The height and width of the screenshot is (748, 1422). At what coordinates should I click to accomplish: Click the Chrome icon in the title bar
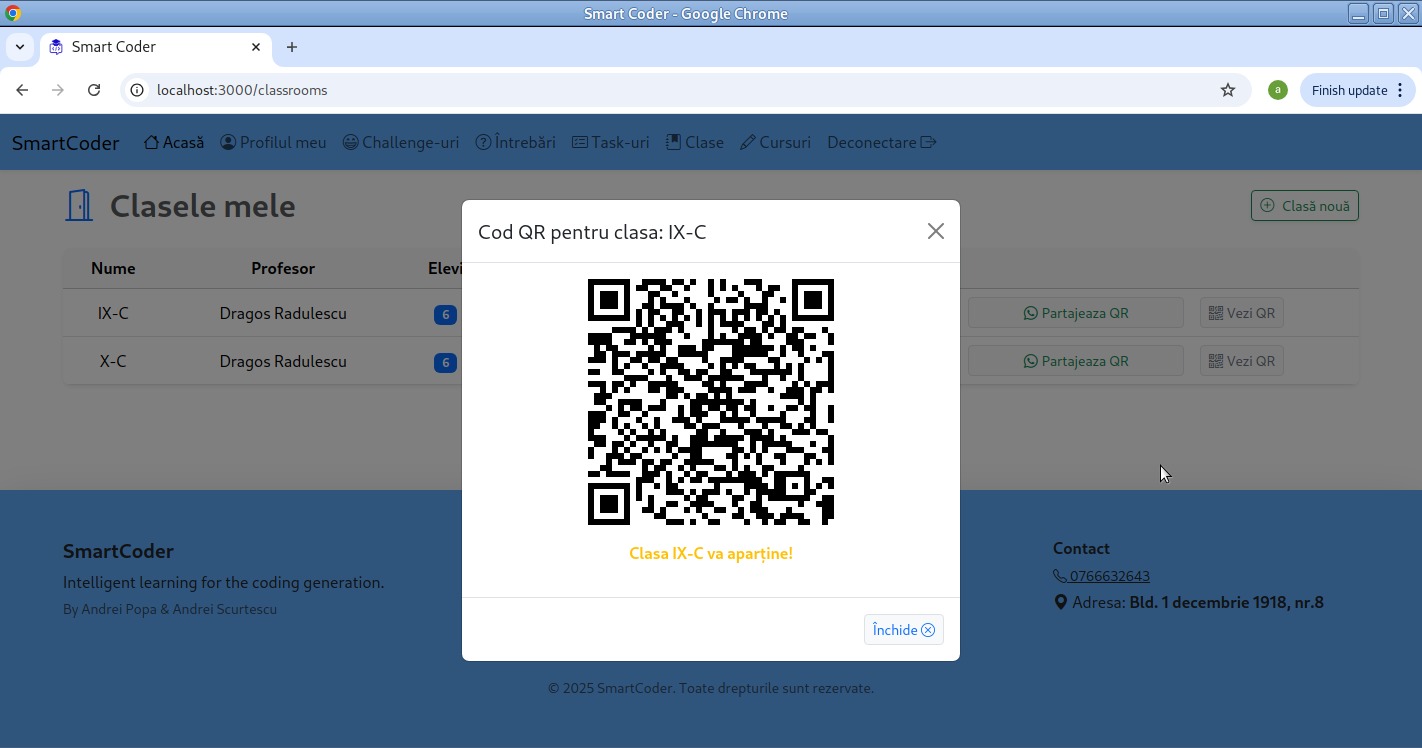point(13,13)
